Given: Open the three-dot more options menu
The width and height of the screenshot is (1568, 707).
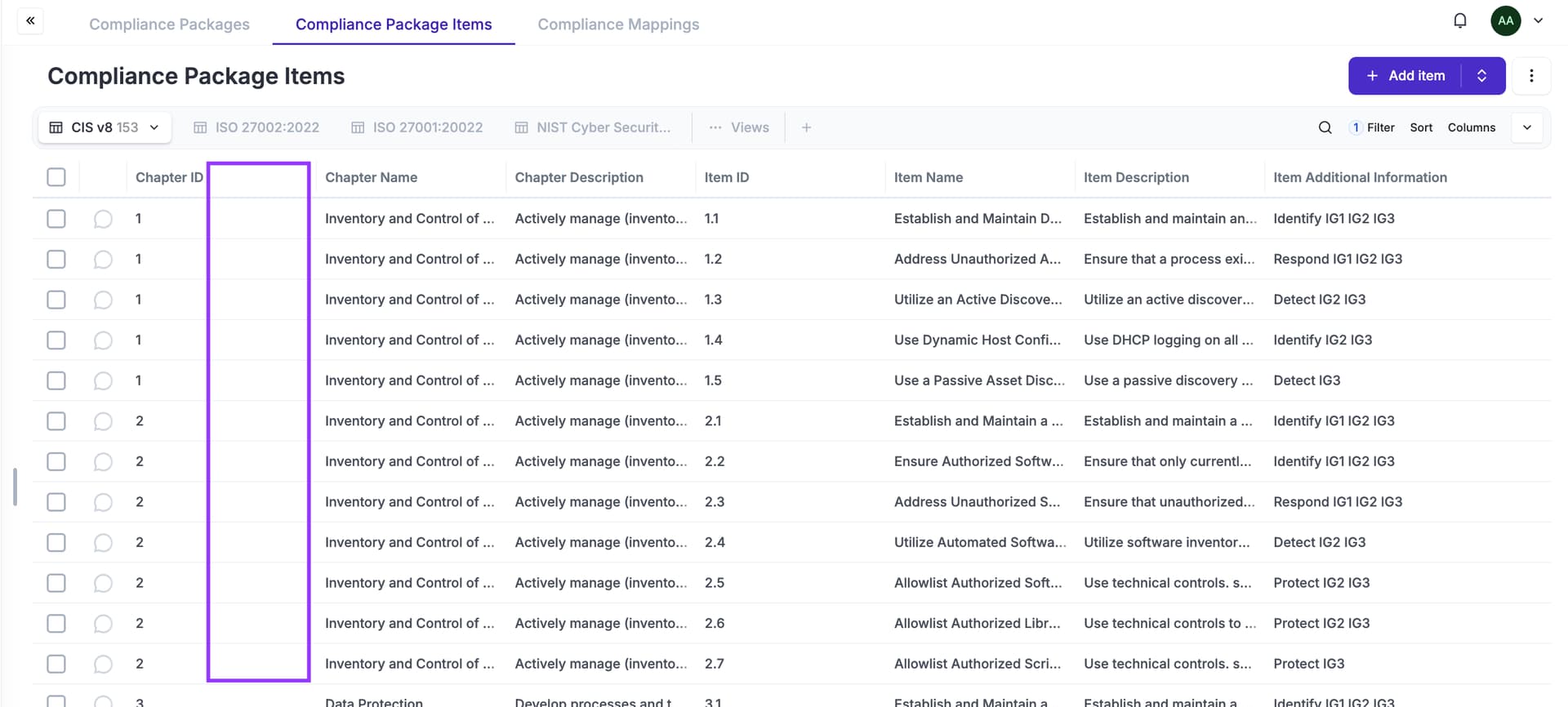Looking at the screenshot, I should tap(1531, 76).
